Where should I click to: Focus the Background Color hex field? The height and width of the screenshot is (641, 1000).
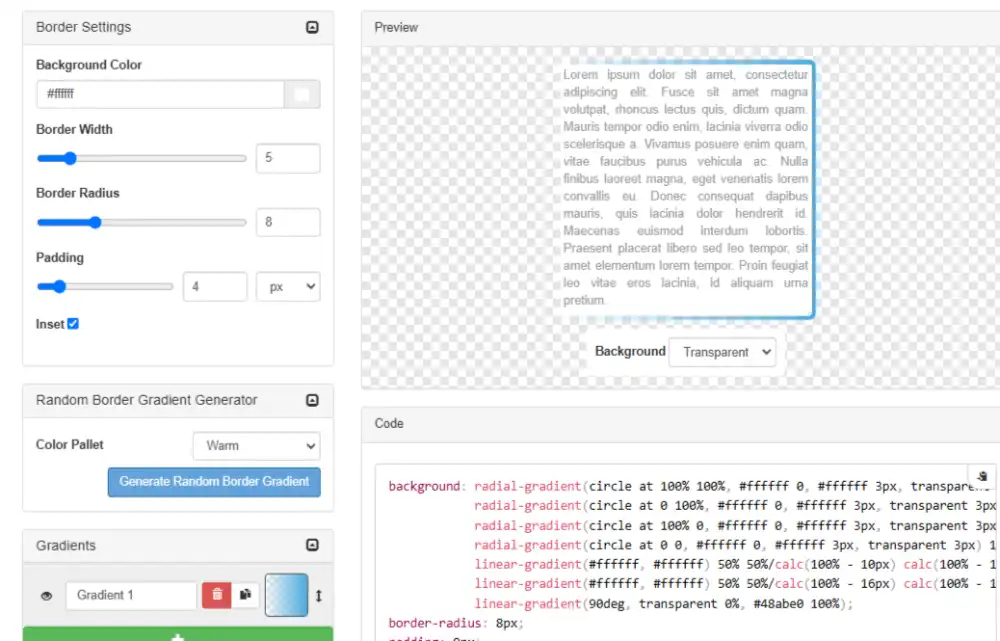[160, 94]
